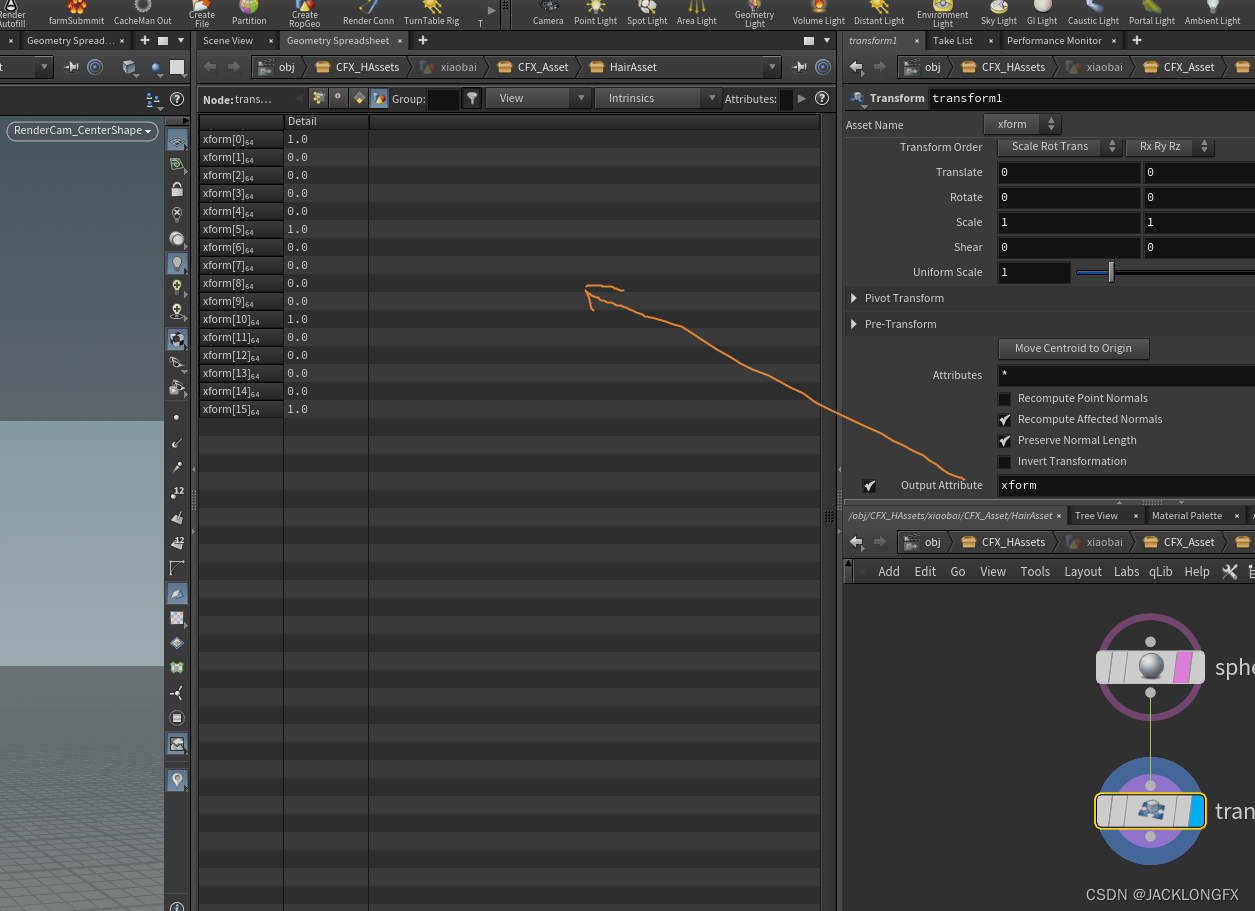Screen dimensions: 1255x911
Task: Click the Partition shelf tool
Action: coord(249,13)
